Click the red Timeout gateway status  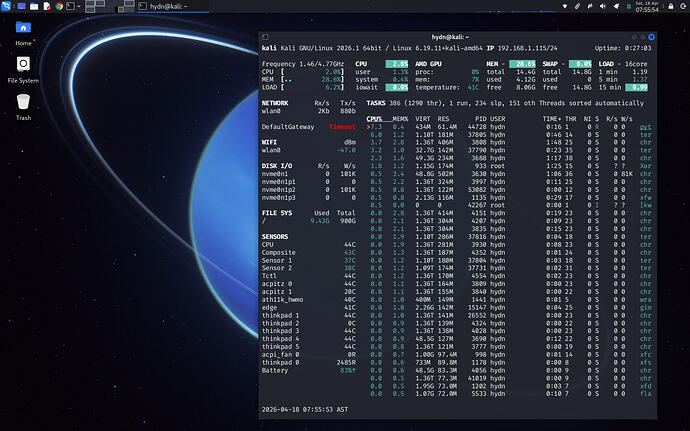coord(342,127)
